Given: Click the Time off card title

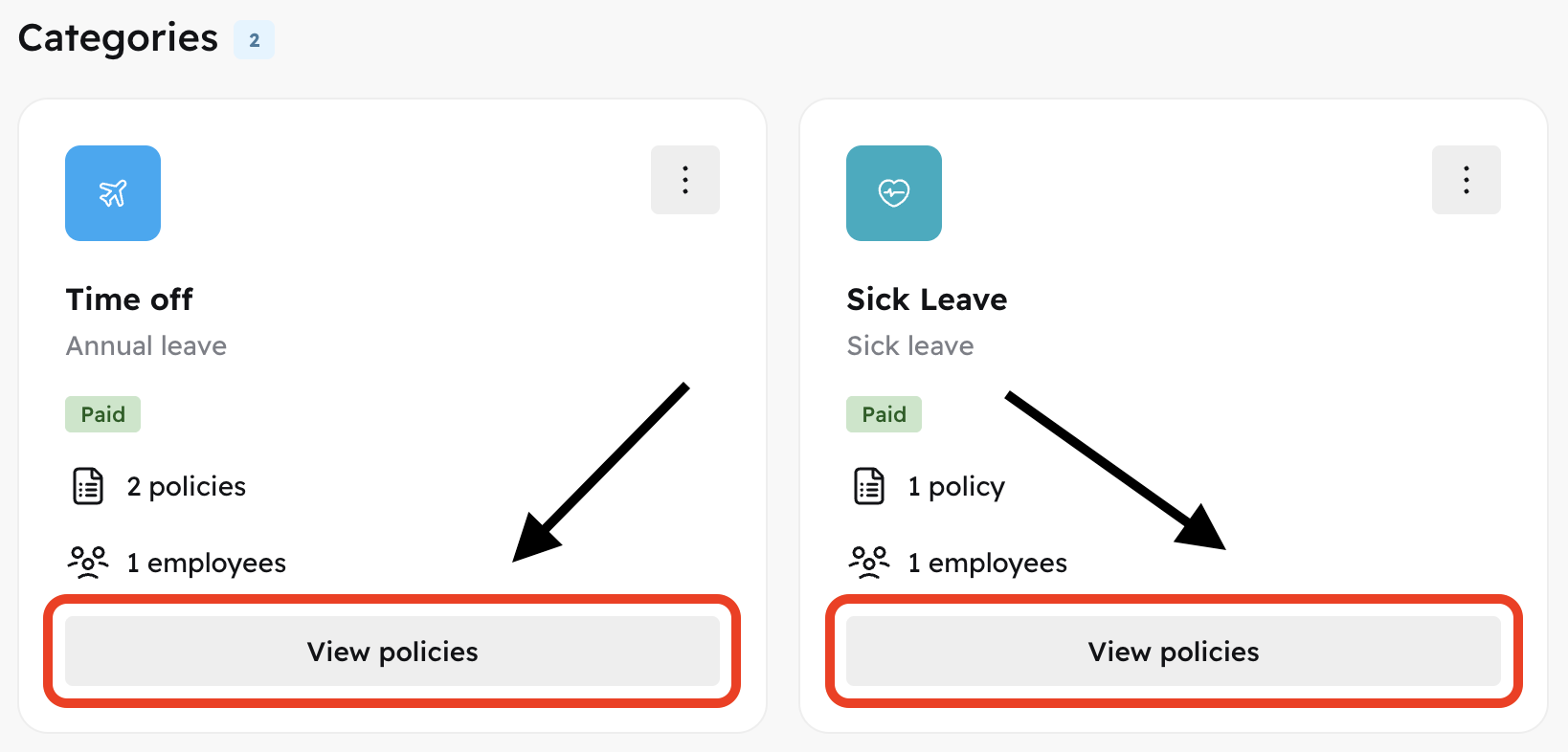Looking at the screenshot, I should tap(129, 299).
